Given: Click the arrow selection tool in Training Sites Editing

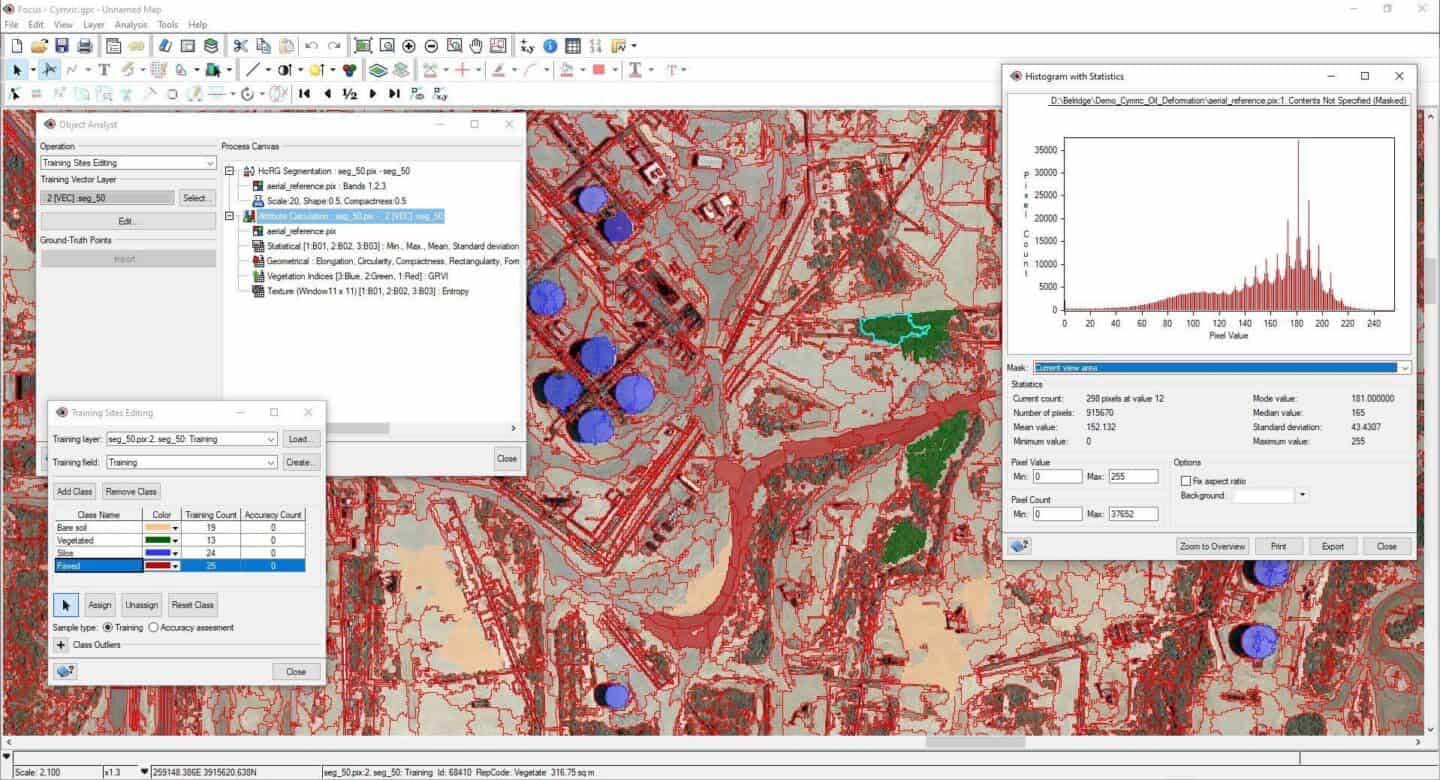Looking at the screenshot, I should 65,605.
